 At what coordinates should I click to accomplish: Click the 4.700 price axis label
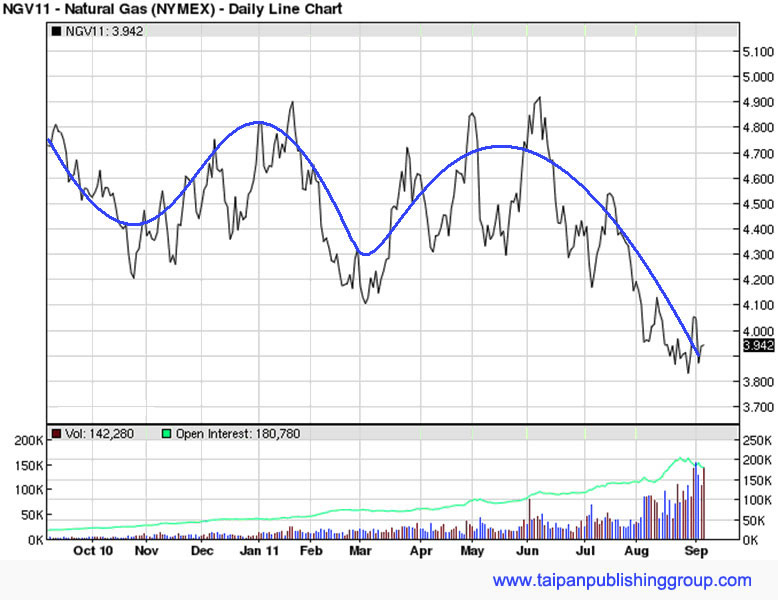(758, 153)
